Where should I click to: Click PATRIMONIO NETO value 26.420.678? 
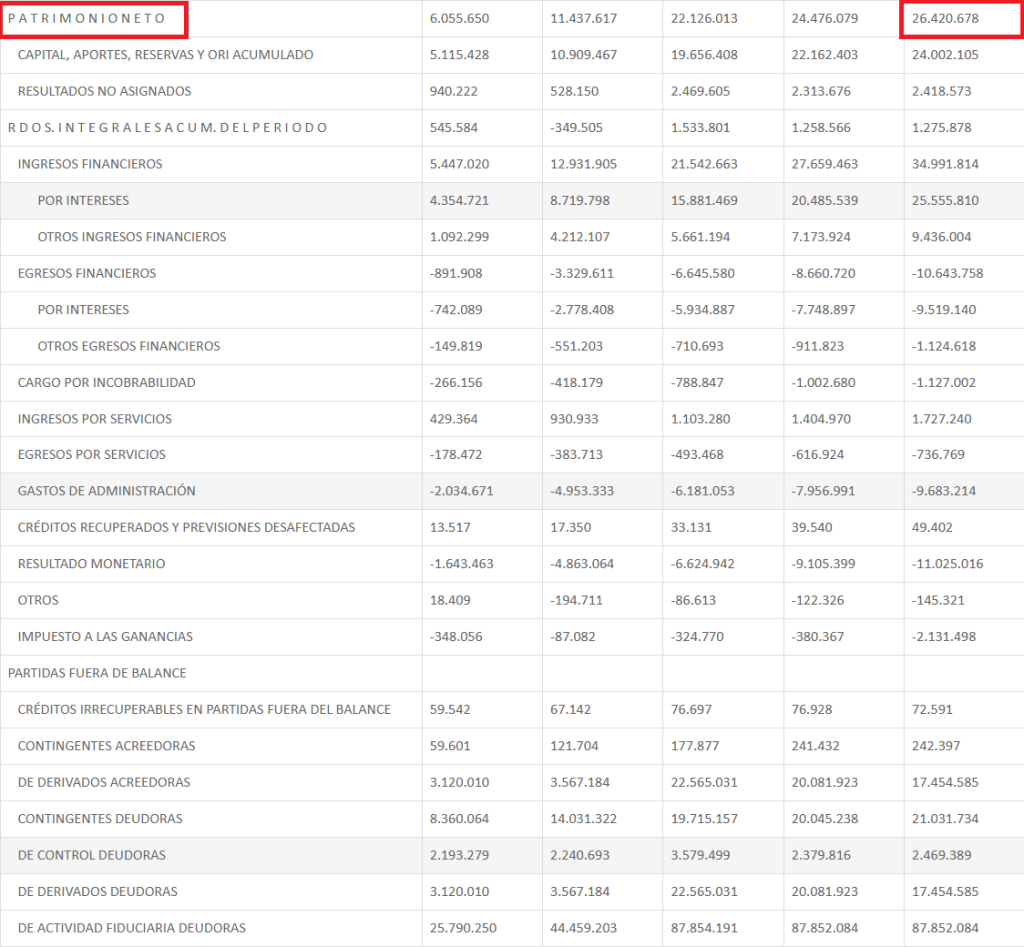click(945, 18)
